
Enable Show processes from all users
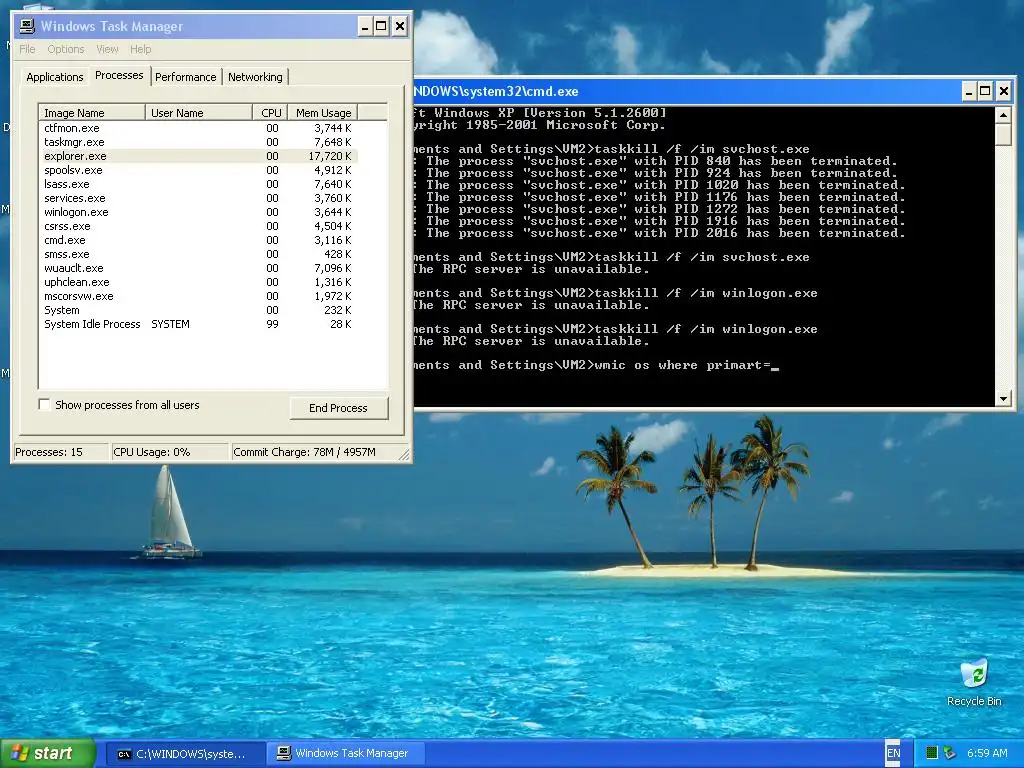pyautogui.click(x=44, y=405)
